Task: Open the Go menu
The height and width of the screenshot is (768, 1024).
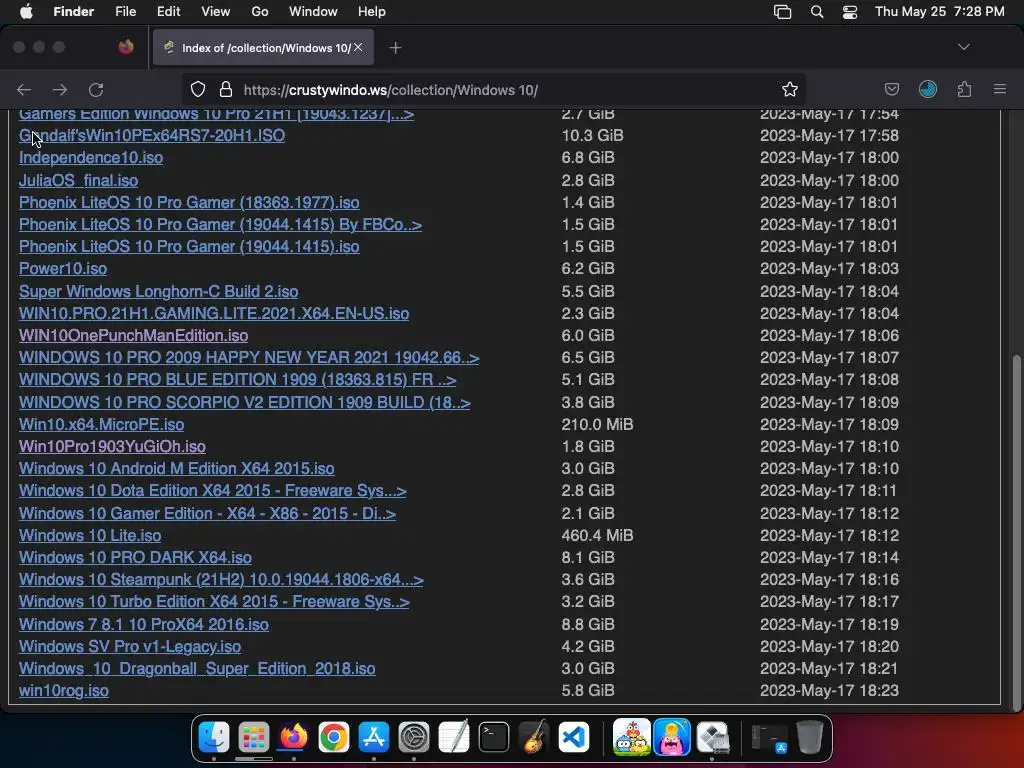Action: click(x=260, y=12)
